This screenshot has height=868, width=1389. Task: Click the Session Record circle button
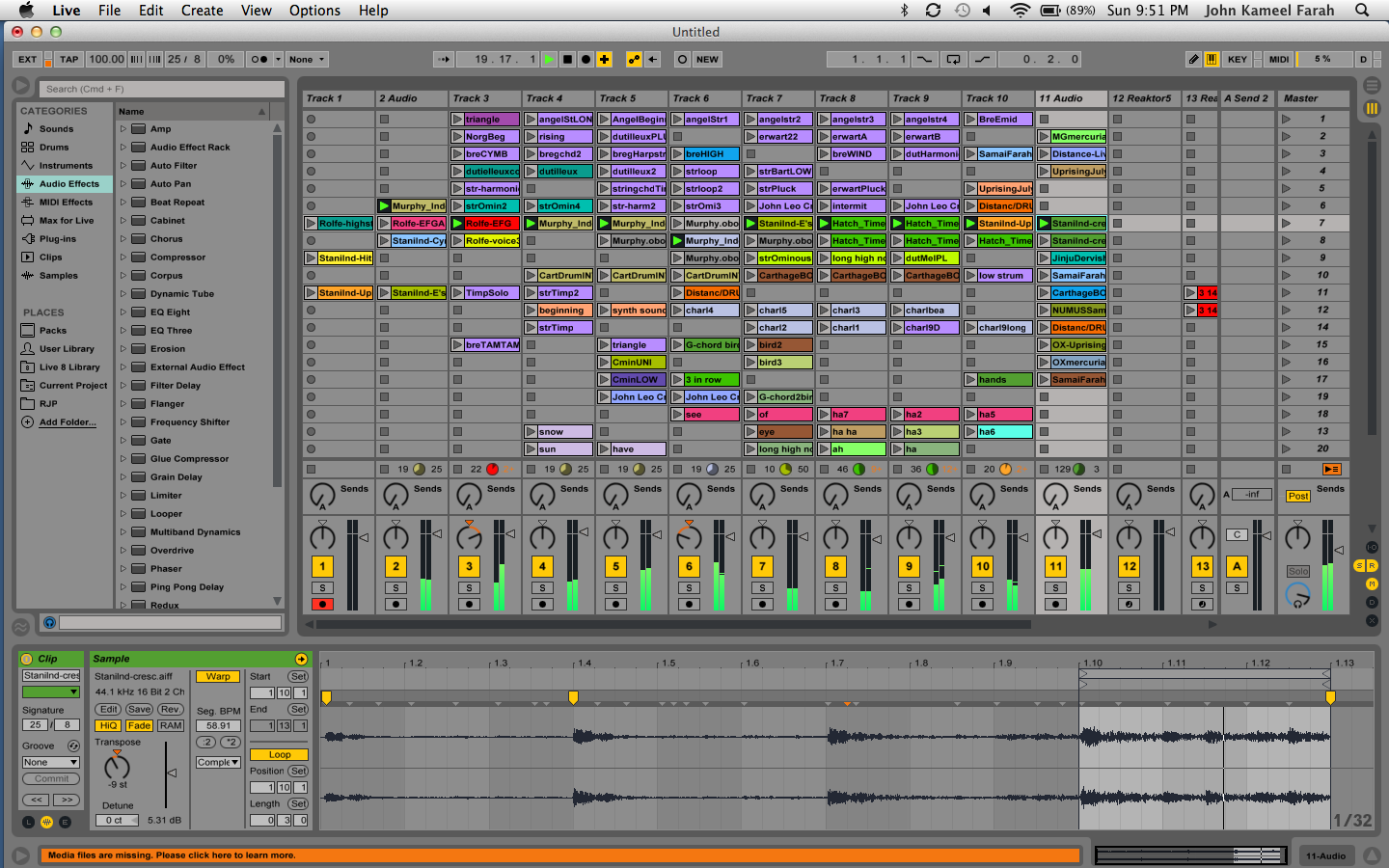point(682,59)
